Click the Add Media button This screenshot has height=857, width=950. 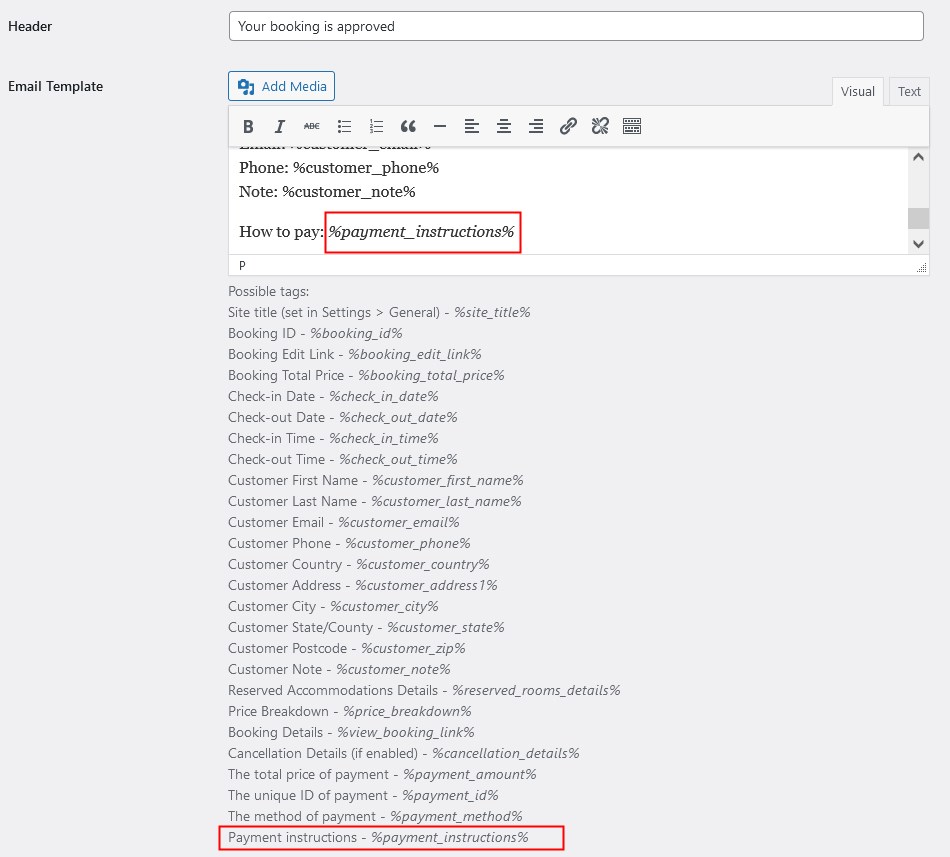click(x=281, y=86)
